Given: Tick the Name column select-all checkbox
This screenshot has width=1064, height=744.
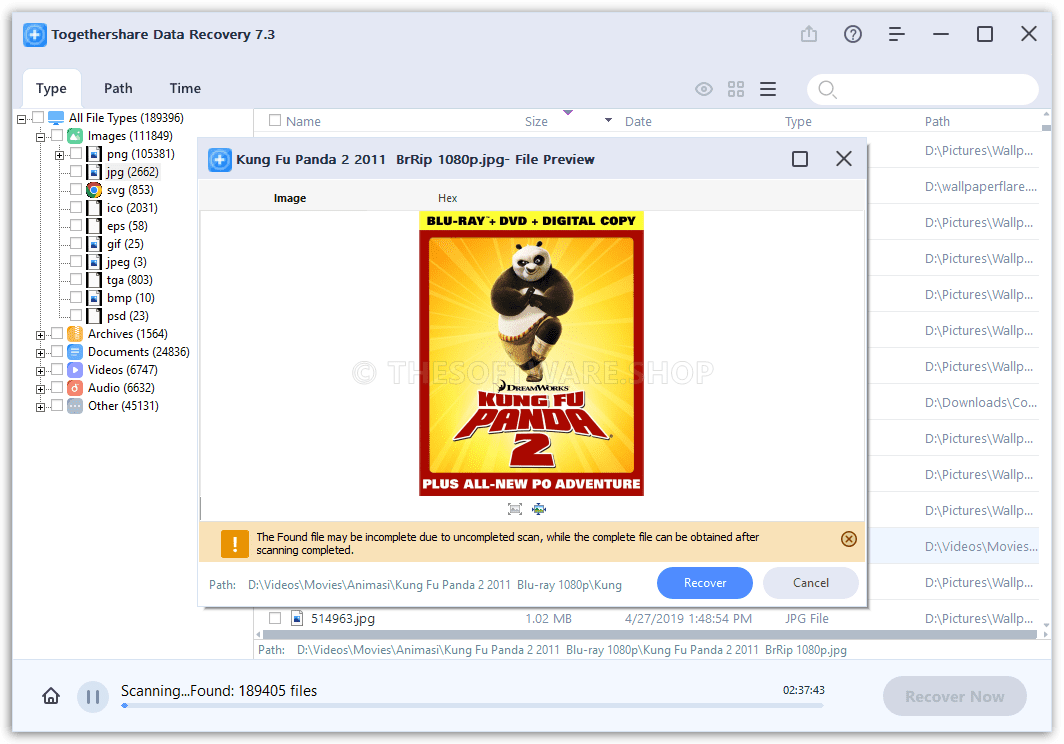Looking at the screenshot, I should tap(275, 120).
